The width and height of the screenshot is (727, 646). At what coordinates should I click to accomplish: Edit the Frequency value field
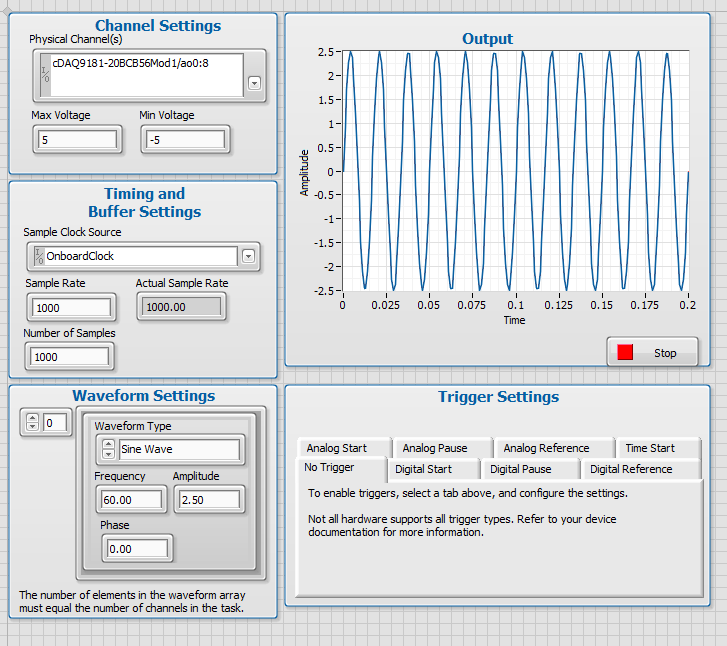tap(129, 499)
